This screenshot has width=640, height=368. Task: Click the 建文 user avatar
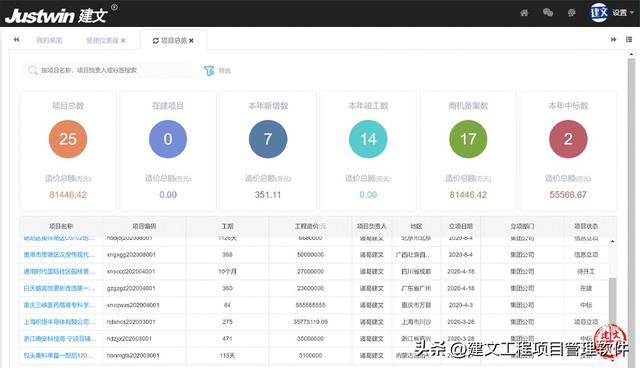[599, 13]
